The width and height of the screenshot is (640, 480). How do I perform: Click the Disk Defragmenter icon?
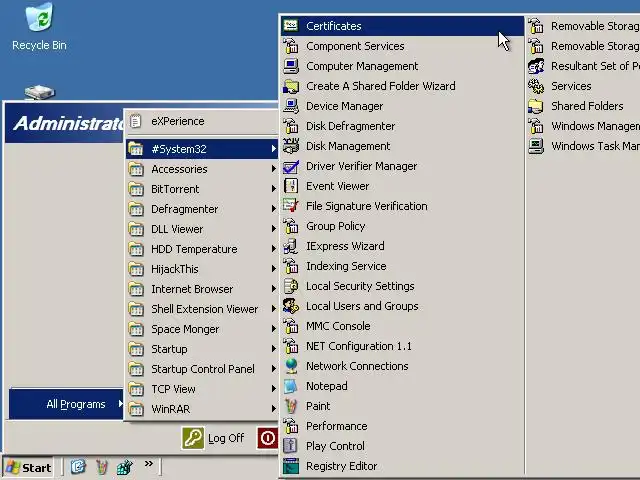coord(291,126)
